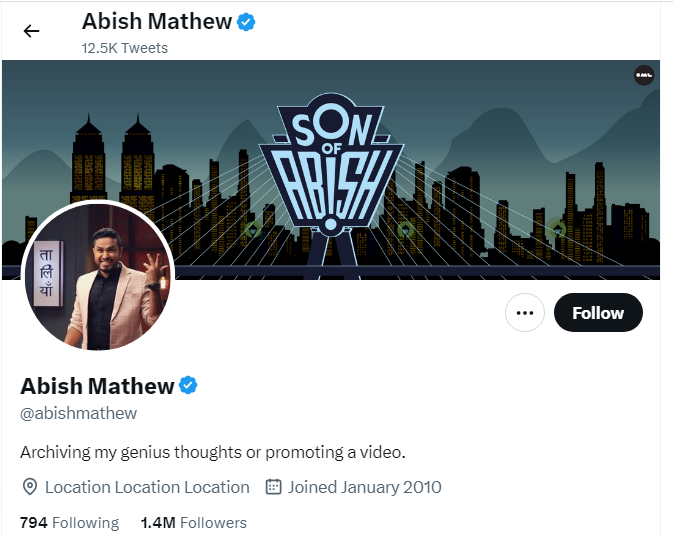Image resolution: width=673 pixels, height=536 pixels.
Task: Click the Joined January 2010 text
Action: tap(364, 487)
